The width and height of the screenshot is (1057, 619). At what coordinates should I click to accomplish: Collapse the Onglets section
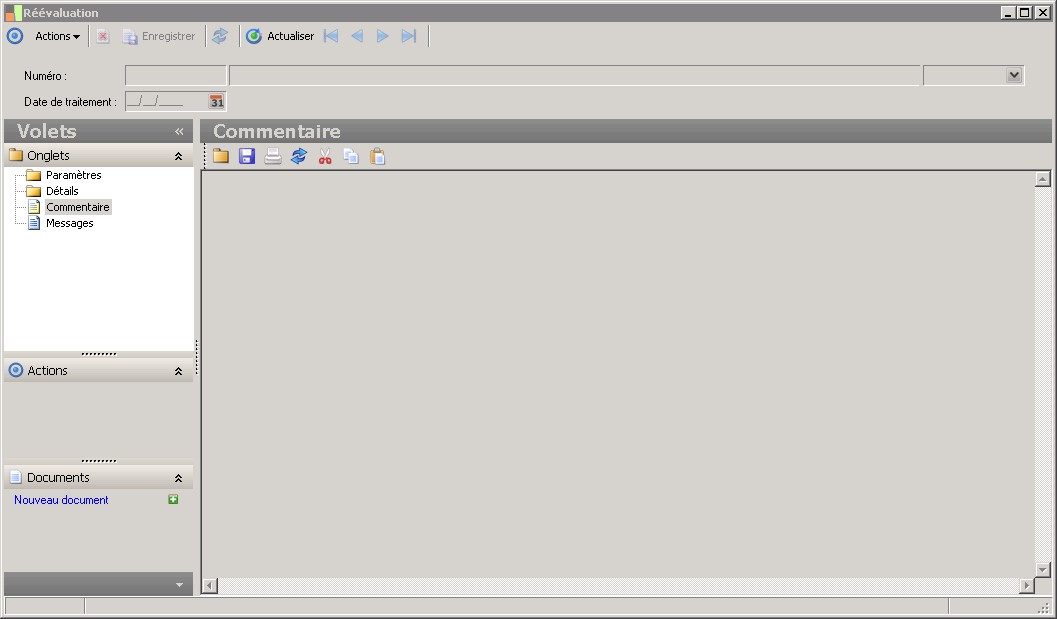pyautogui.click(x=179, y=156)
